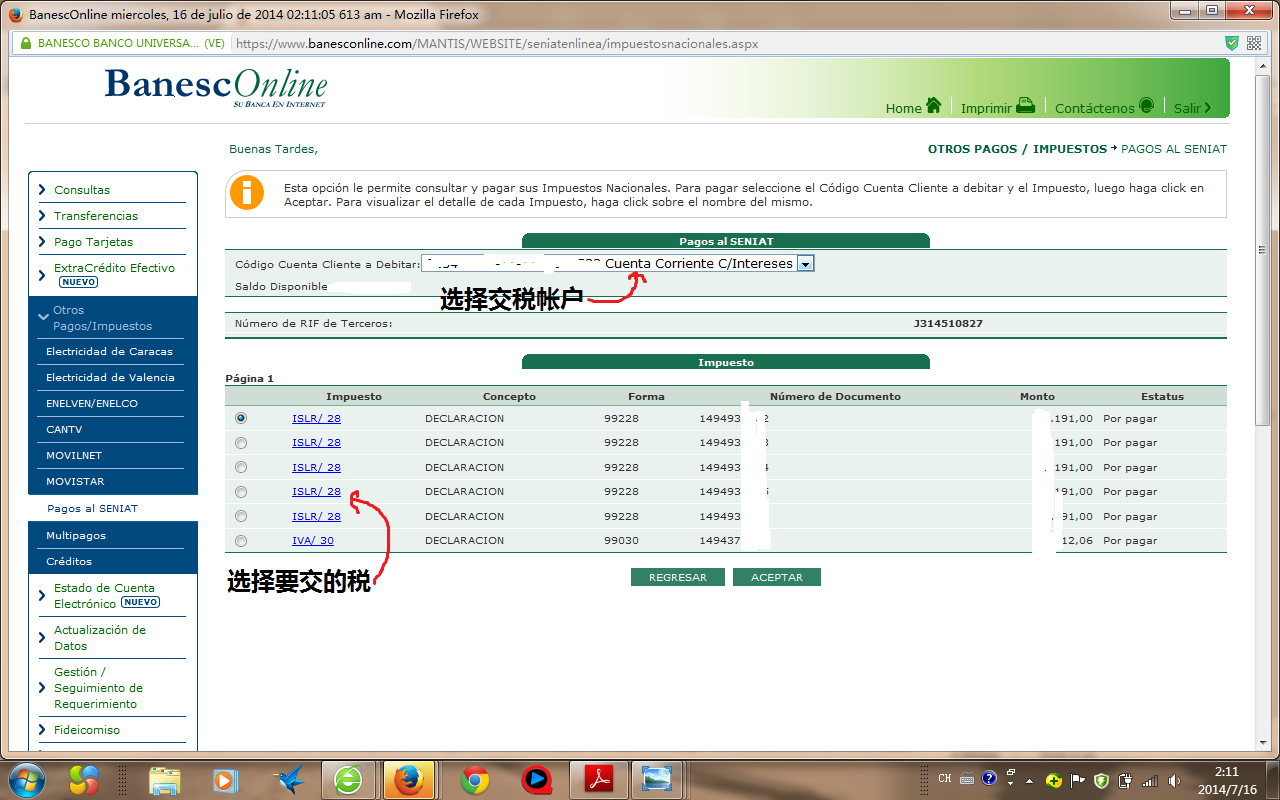This screenshot has width=1280, height=800.
Task: Open Google Chrome from the taskbar
Action: (474, 779)
